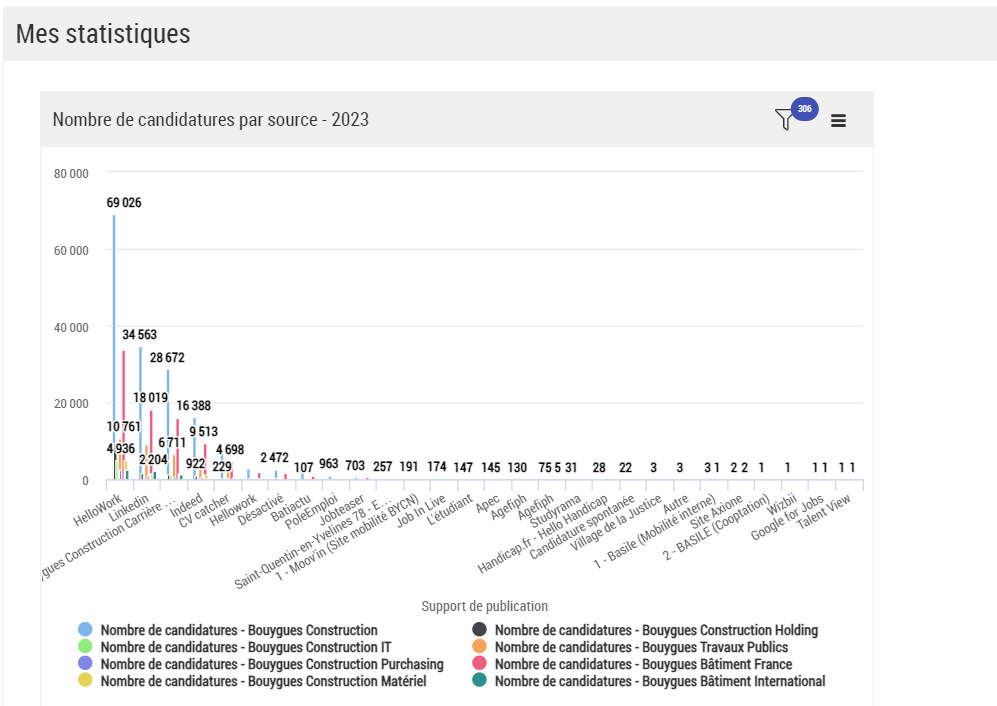The width and height of the screenshot is (997, 706).
Task: Click the 69 026 data label
Action: (124, 203)
